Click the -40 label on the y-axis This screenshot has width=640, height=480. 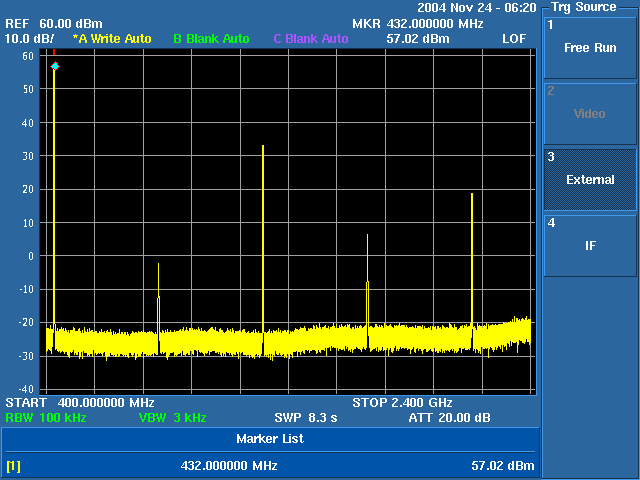pos(26,389)
